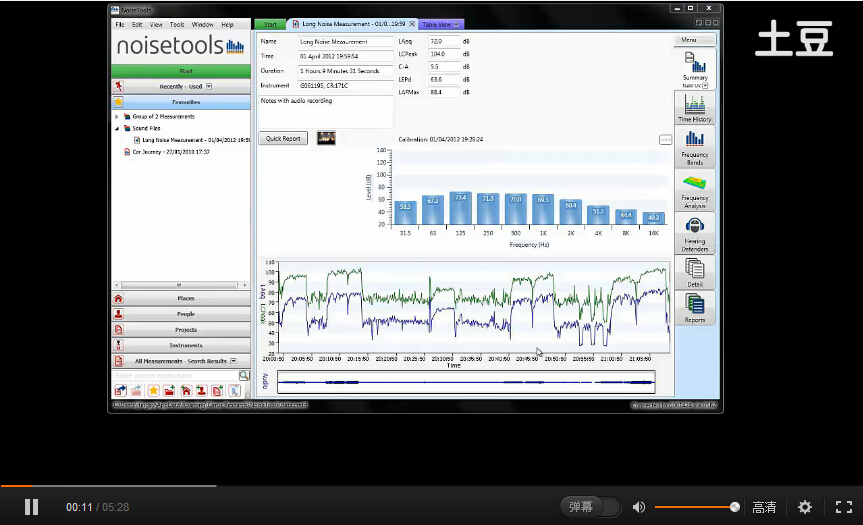Click the Favourites star icon in sidebar header
The image size is (863, 525).
pos(118,102)
